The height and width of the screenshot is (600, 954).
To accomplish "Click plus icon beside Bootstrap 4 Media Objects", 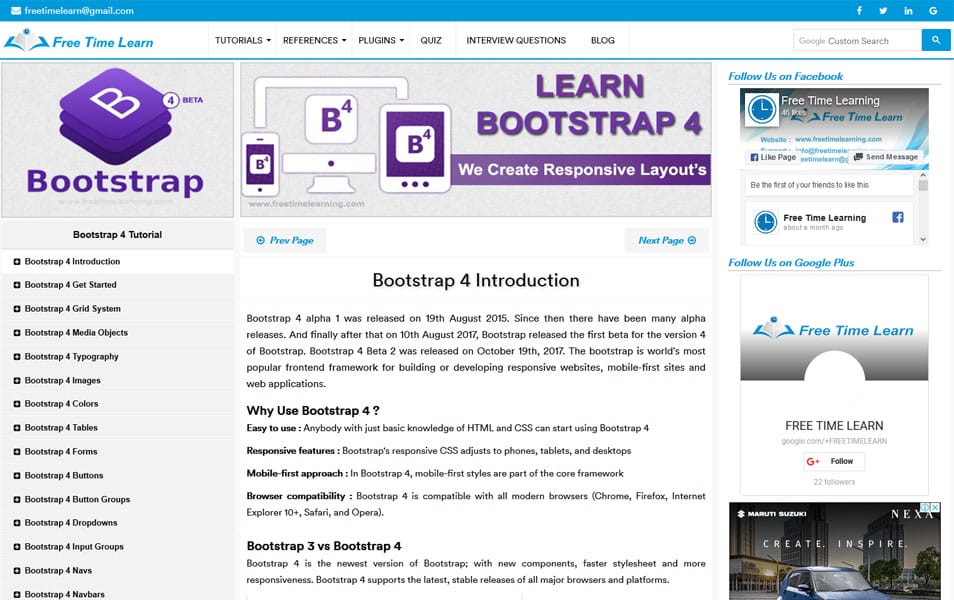I will (x=17, y=333).
